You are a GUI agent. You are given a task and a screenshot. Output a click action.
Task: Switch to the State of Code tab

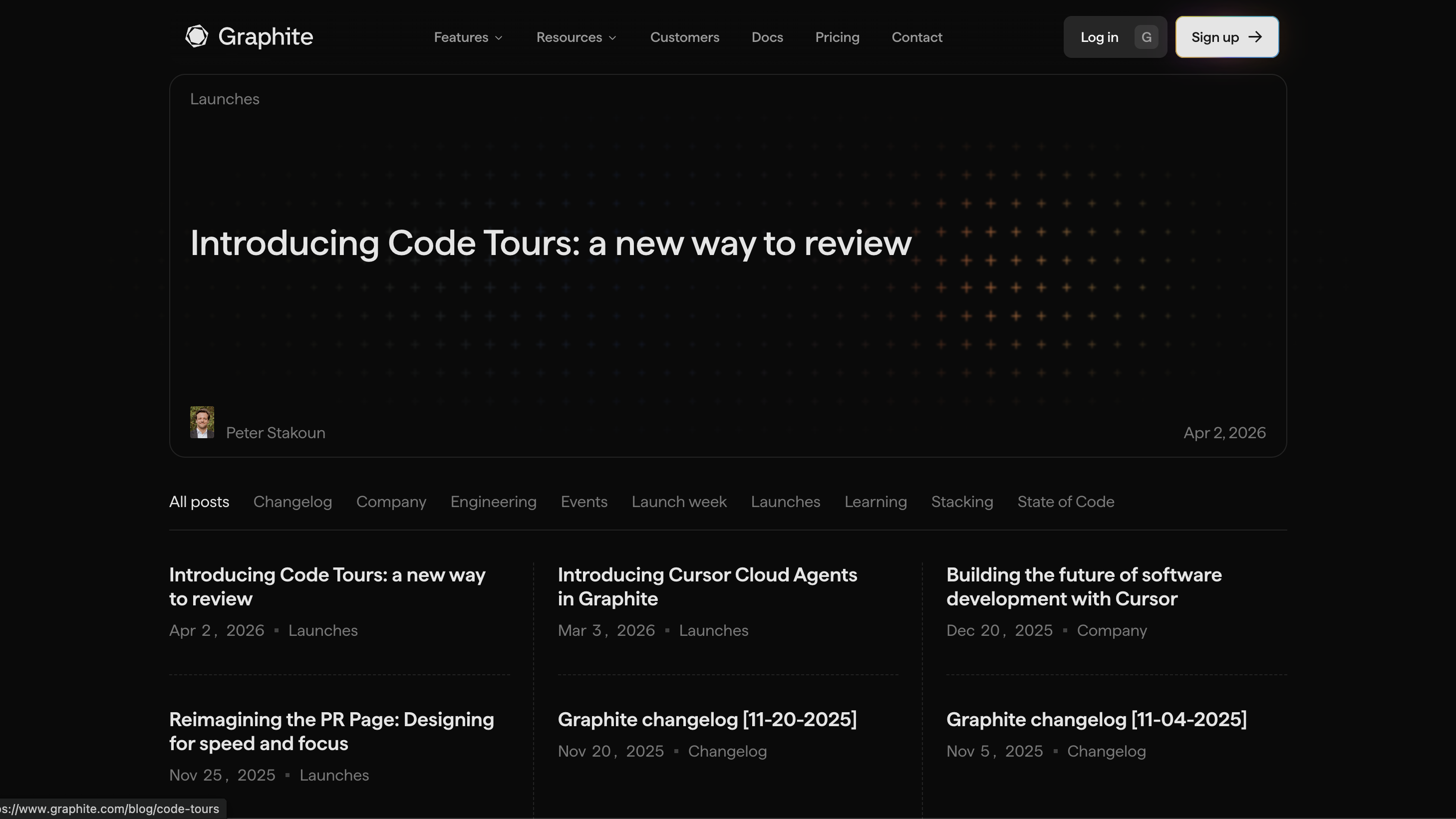1066,502
